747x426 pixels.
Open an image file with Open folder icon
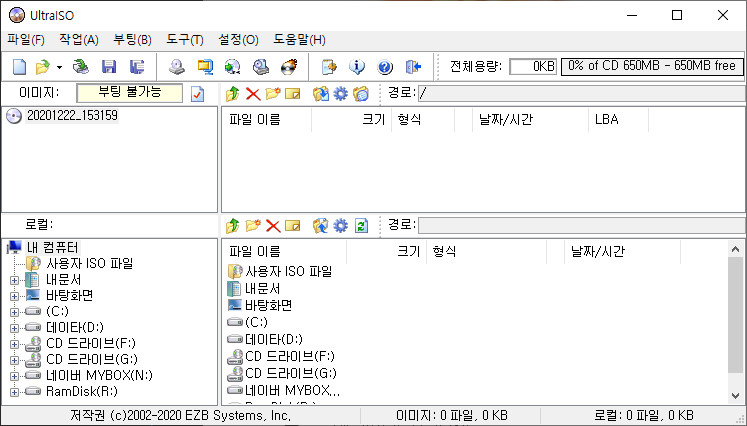tap(42, 67)
